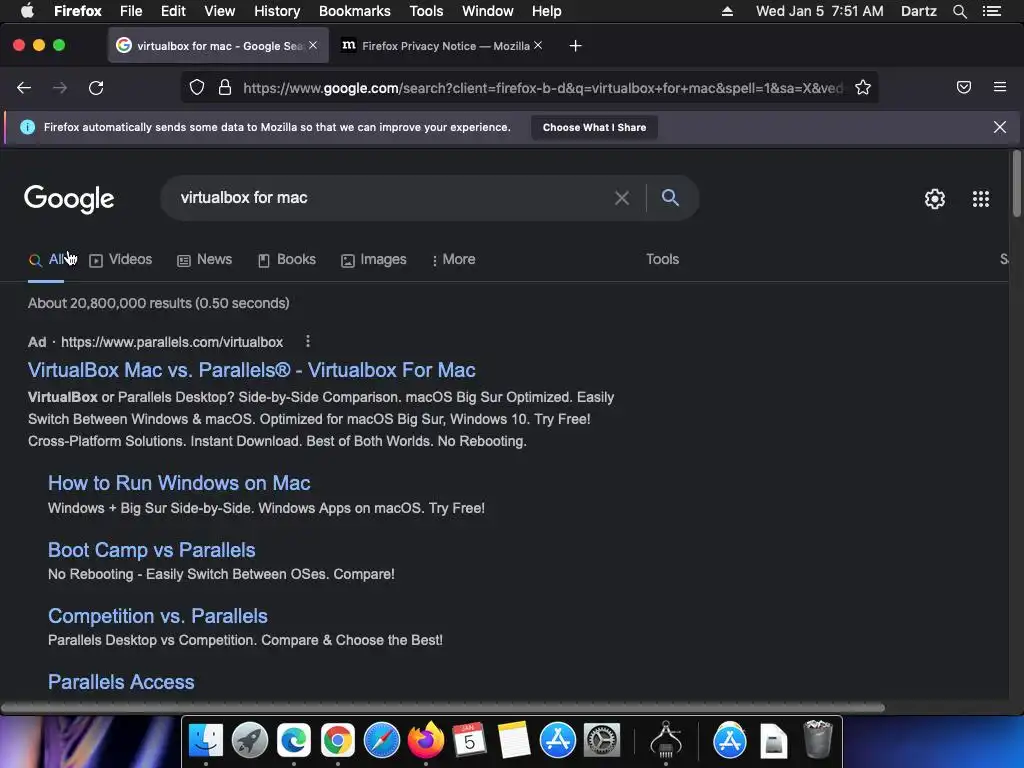Bookmark this page with the star
The image size is (1024, 768).
tap(863, 88)
